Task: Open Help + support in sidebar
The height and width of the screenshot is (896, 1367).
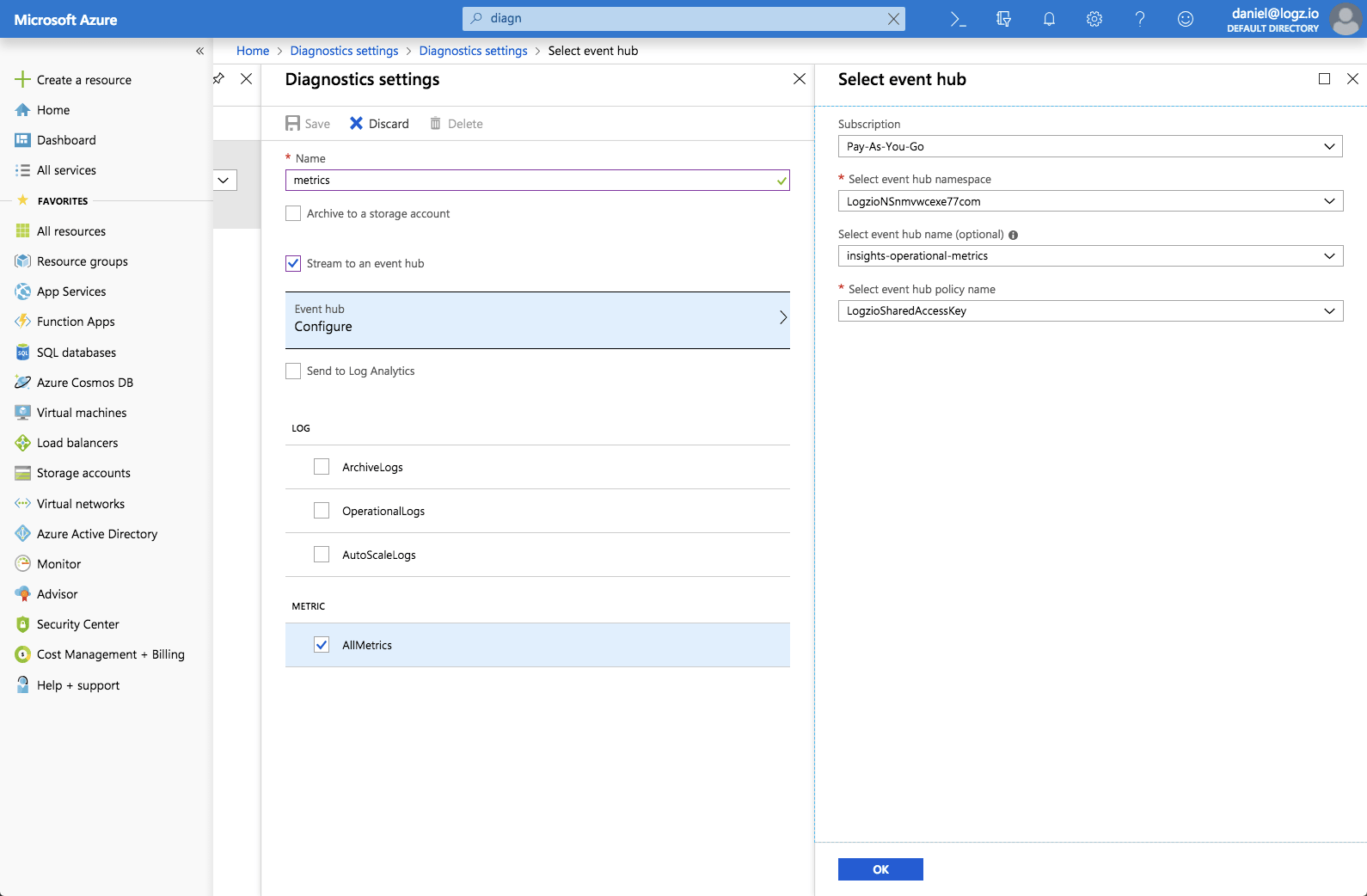Action: [77, 685]
